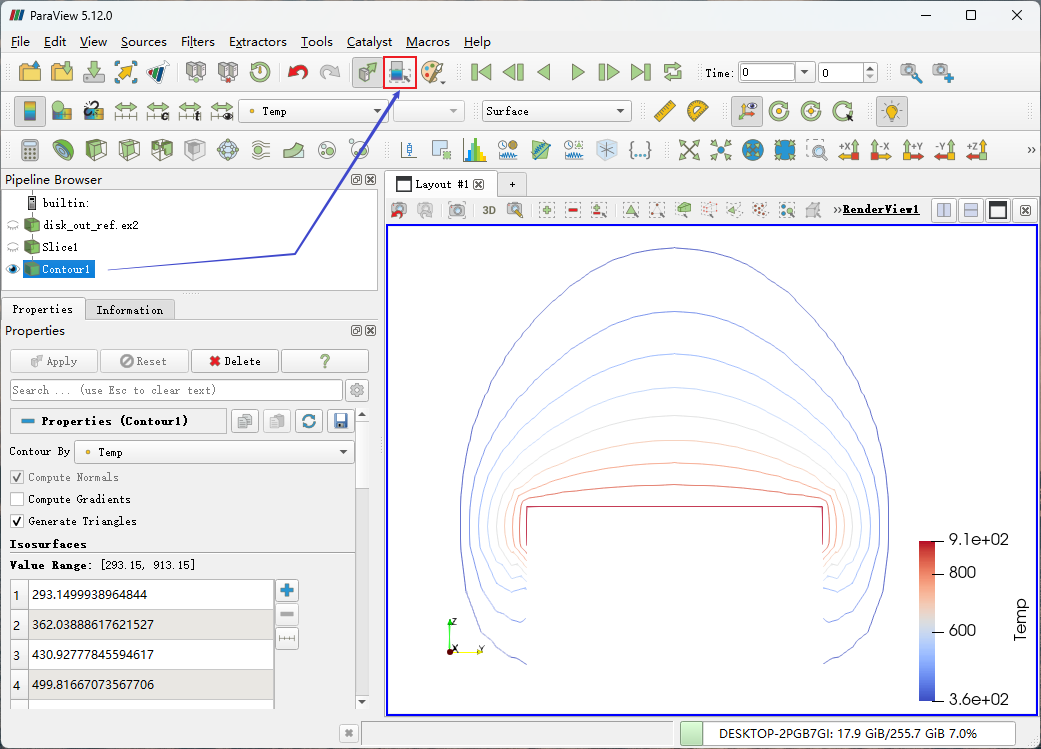Set view direction to +X
This screenshot has width=1041, height=749.
coord(849,150)
